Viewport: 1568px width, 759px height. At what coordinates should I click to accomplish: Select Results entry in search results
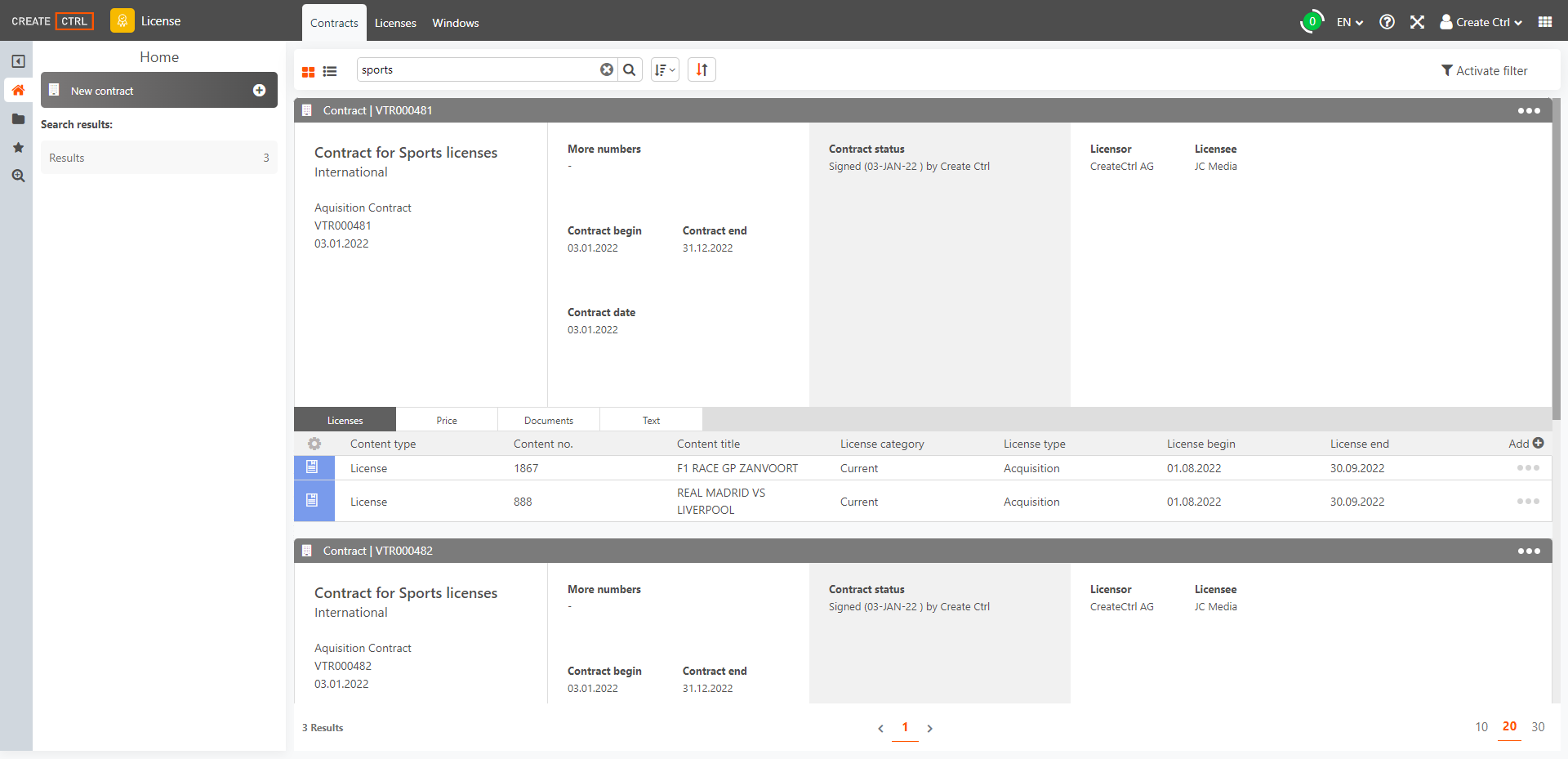pos(159,158)
